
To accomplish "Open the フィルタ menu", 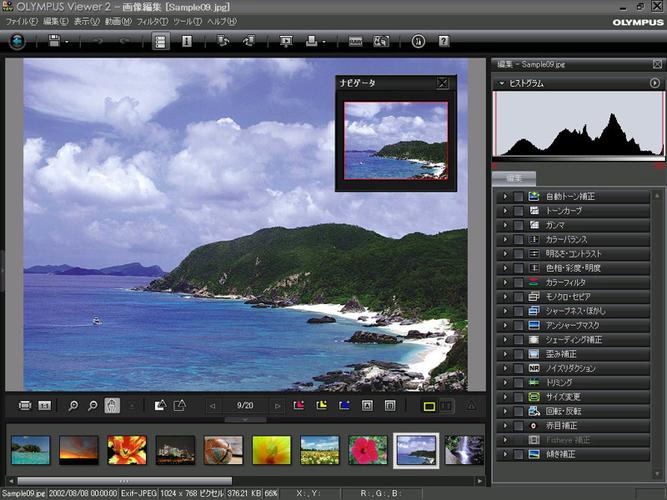I will point(152,21).
